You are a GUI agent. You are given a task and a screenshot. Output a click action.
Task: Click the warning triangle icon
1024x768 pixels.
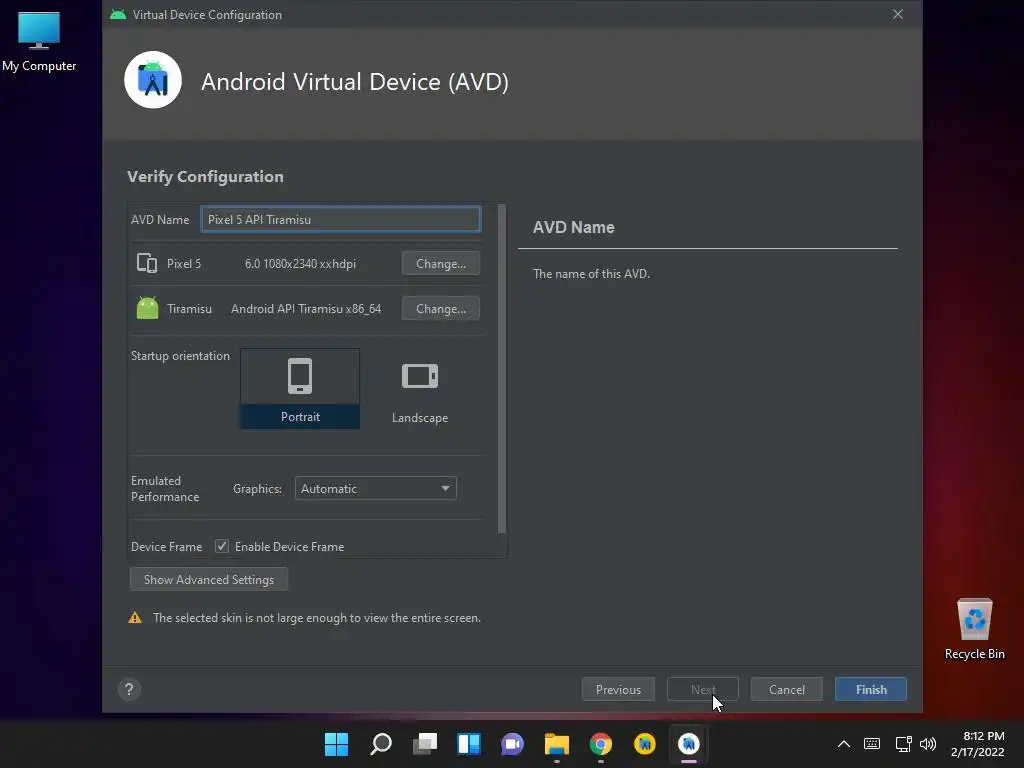click(x=135, y=618)
